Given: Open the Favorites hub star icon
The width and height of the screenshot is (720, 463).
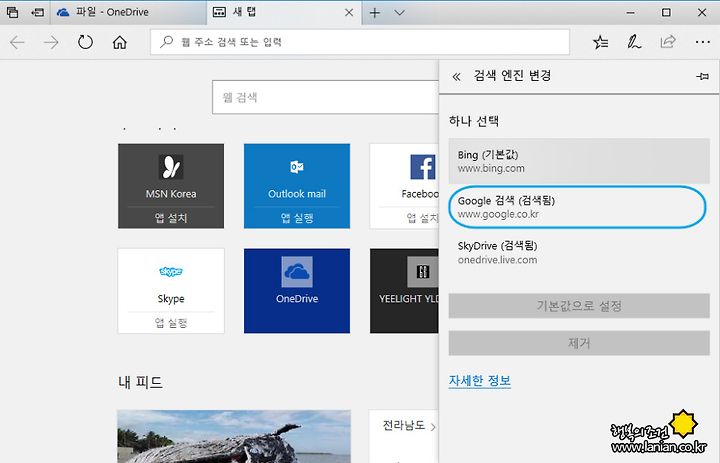Looking at the screenshot, I should point(600,42).
